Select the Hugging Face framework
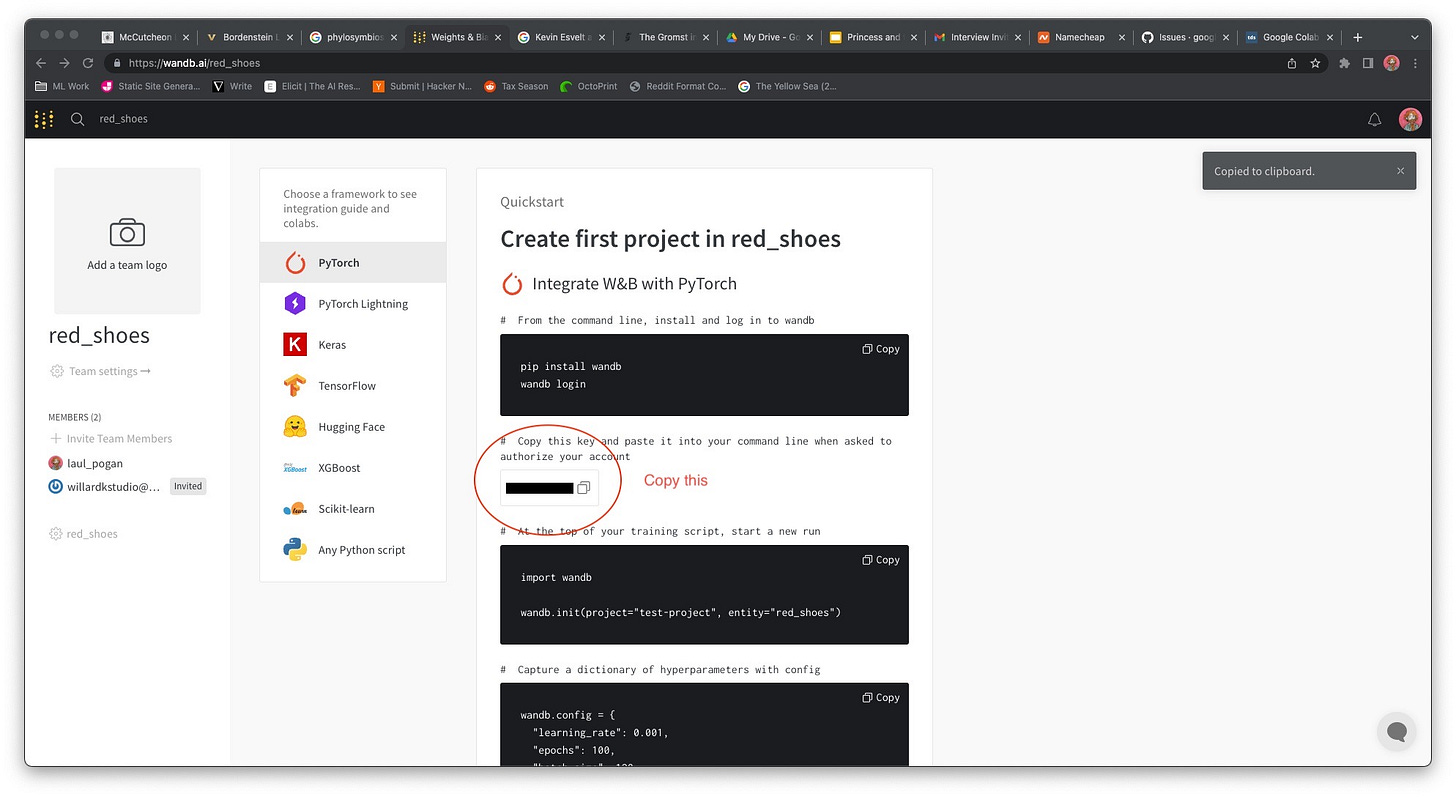Image resolution: width=1456 pixels, height=797 pixels. [353, 427]
